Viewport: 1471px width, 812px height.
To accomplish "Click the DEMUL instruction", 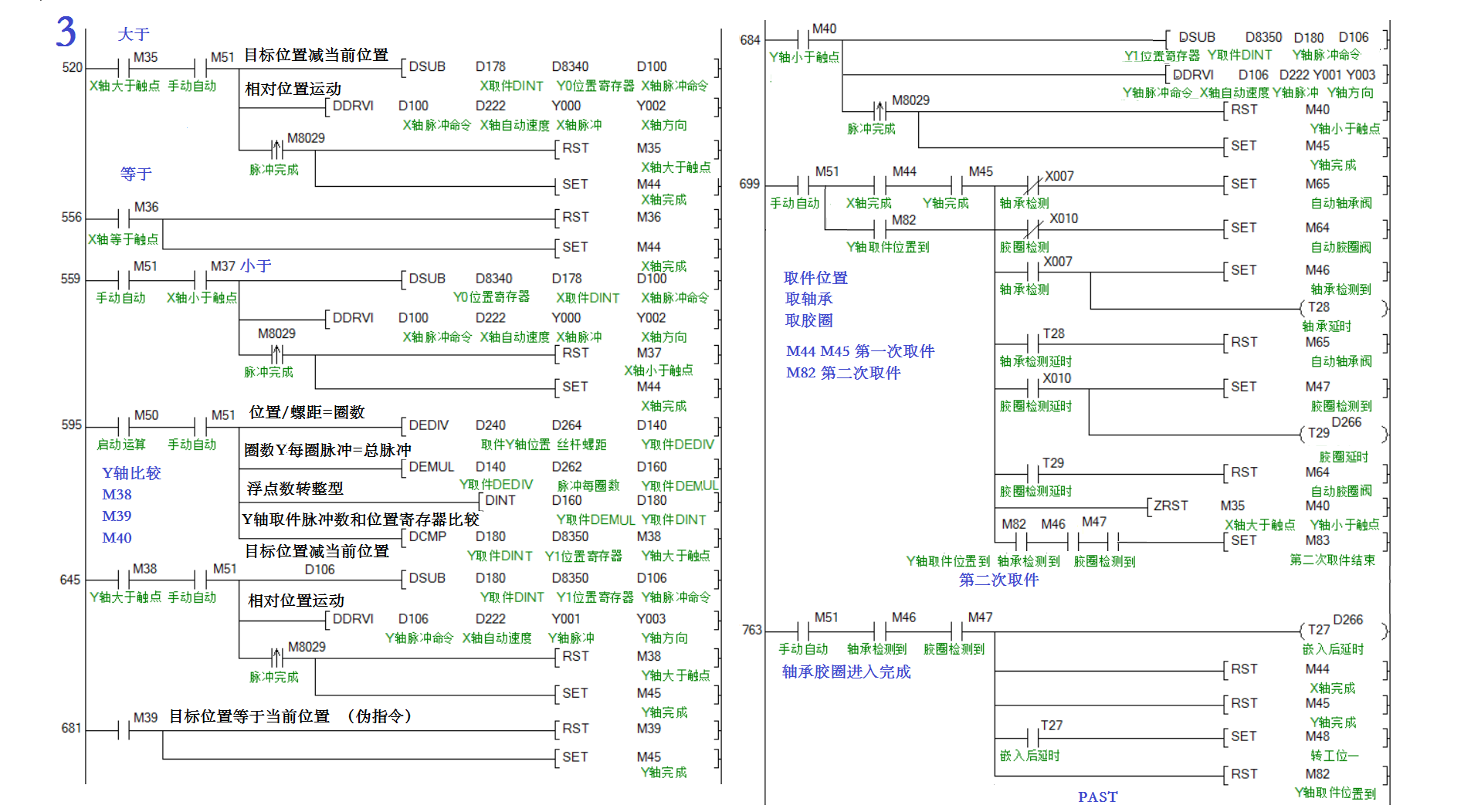I will point(432,467).
